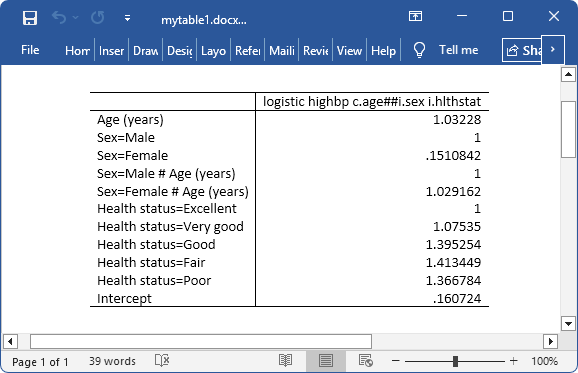Open the References tab
This screenshot has height=373, width=578.
click(x=248, y=50)
